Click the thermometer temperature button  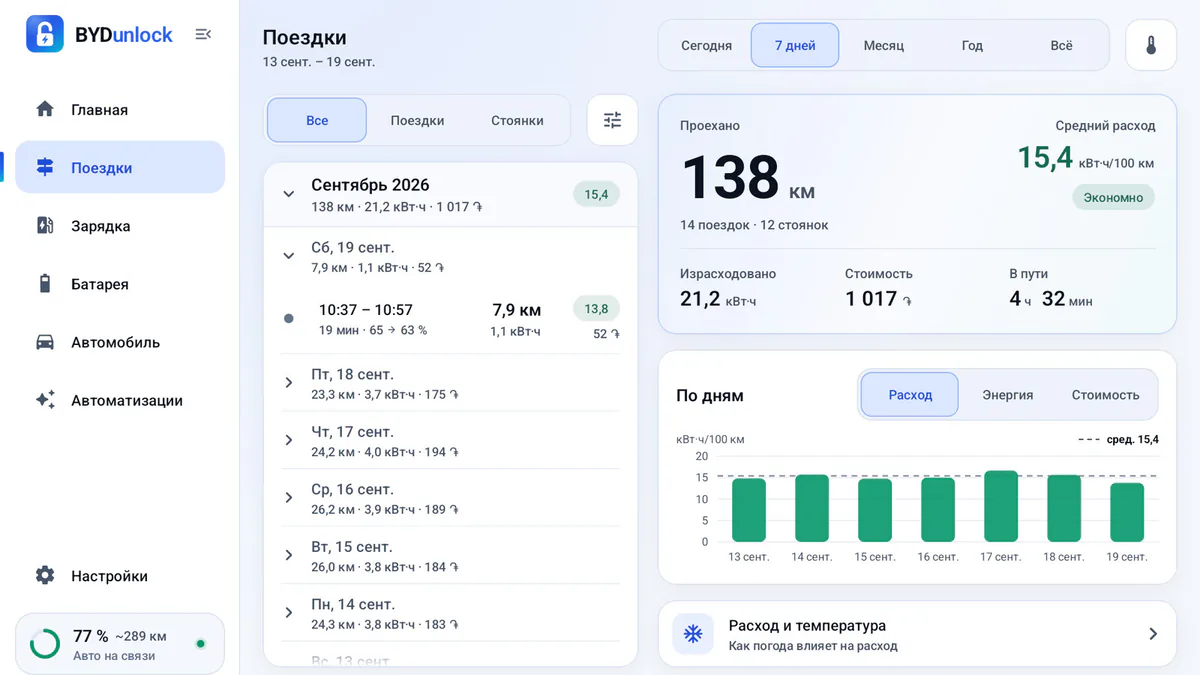(x=1151, y=45)
